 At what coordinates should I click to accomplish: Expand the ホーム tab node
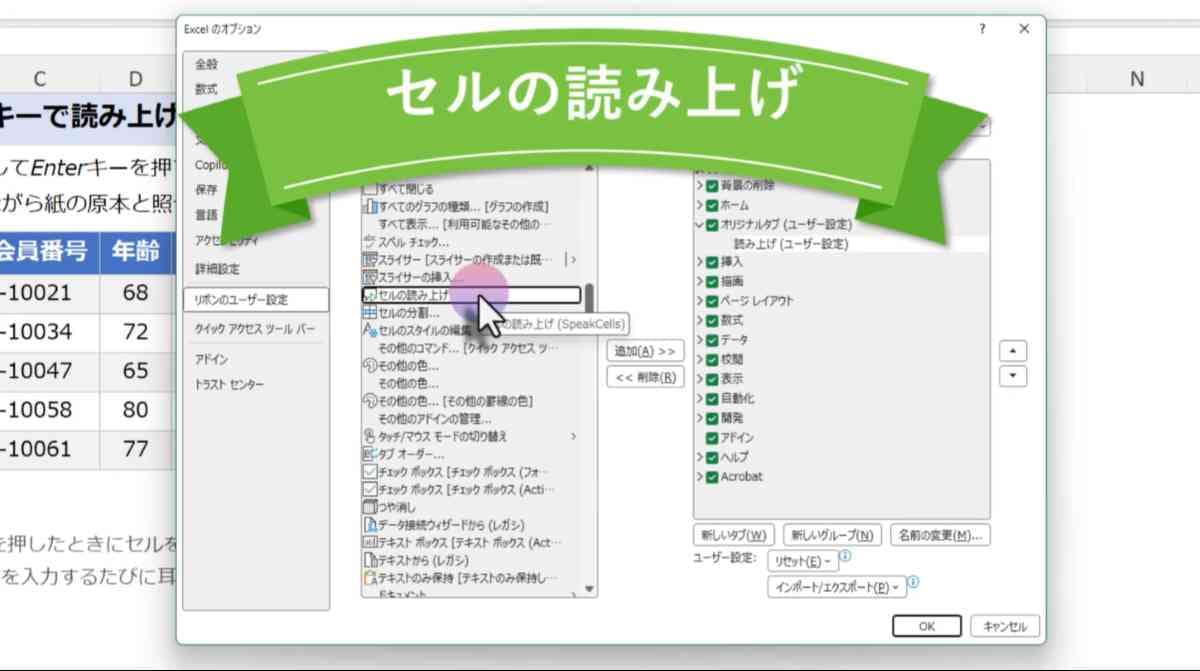(x=699, y=205)
